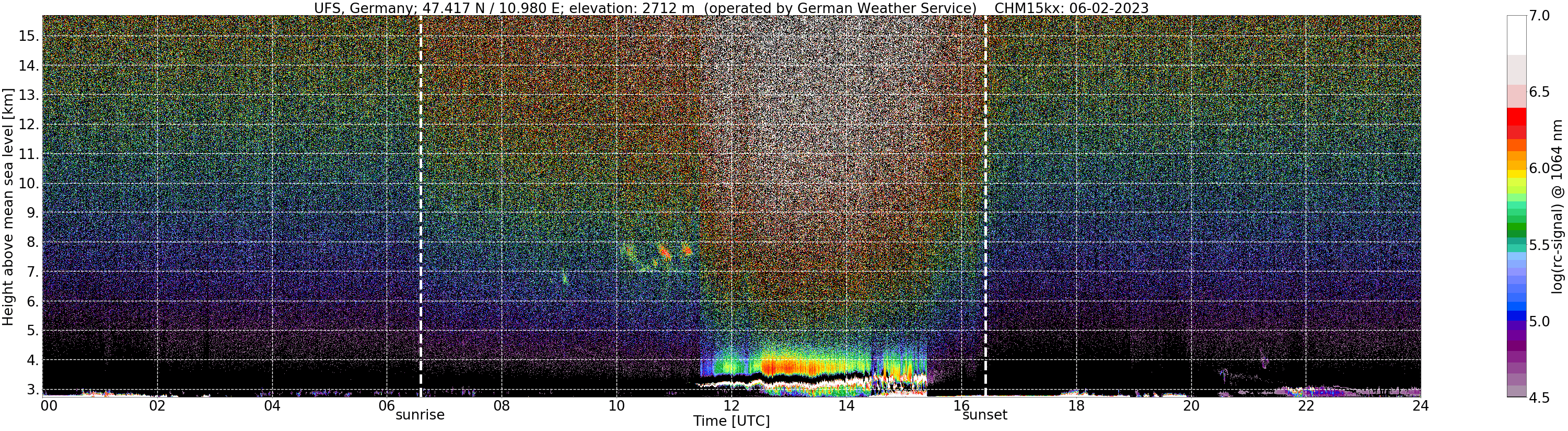Click the x-axis tick label '08'
Screen dimensions: 1568x431
[502, 405]
